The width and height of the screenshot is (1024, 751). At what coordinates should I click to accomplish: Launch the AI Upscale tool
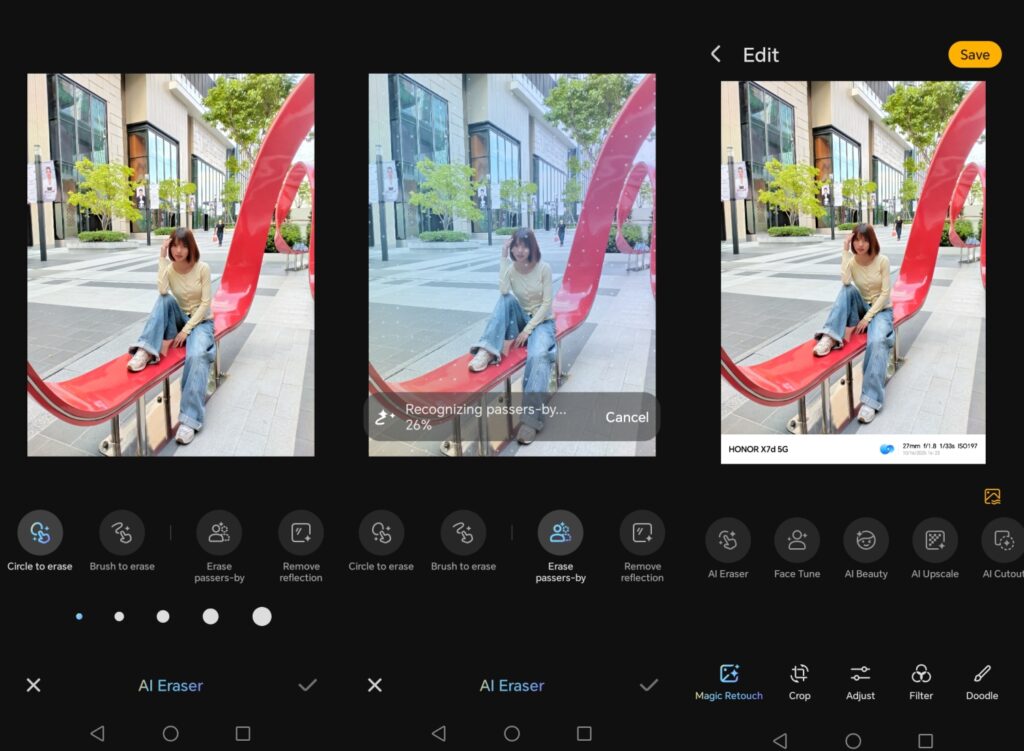pos(935,541)
